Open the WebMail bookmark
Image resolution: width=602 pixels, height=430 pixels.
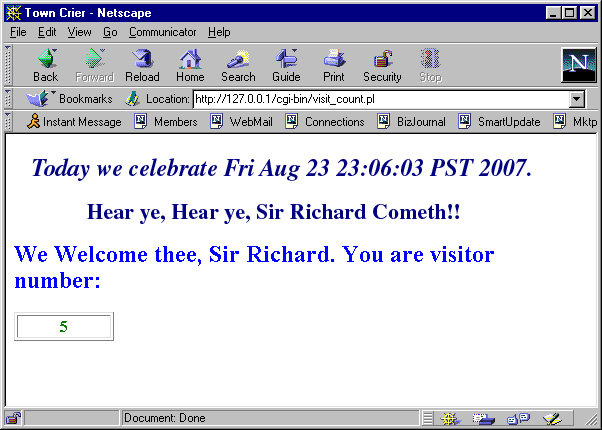point(241,122)
